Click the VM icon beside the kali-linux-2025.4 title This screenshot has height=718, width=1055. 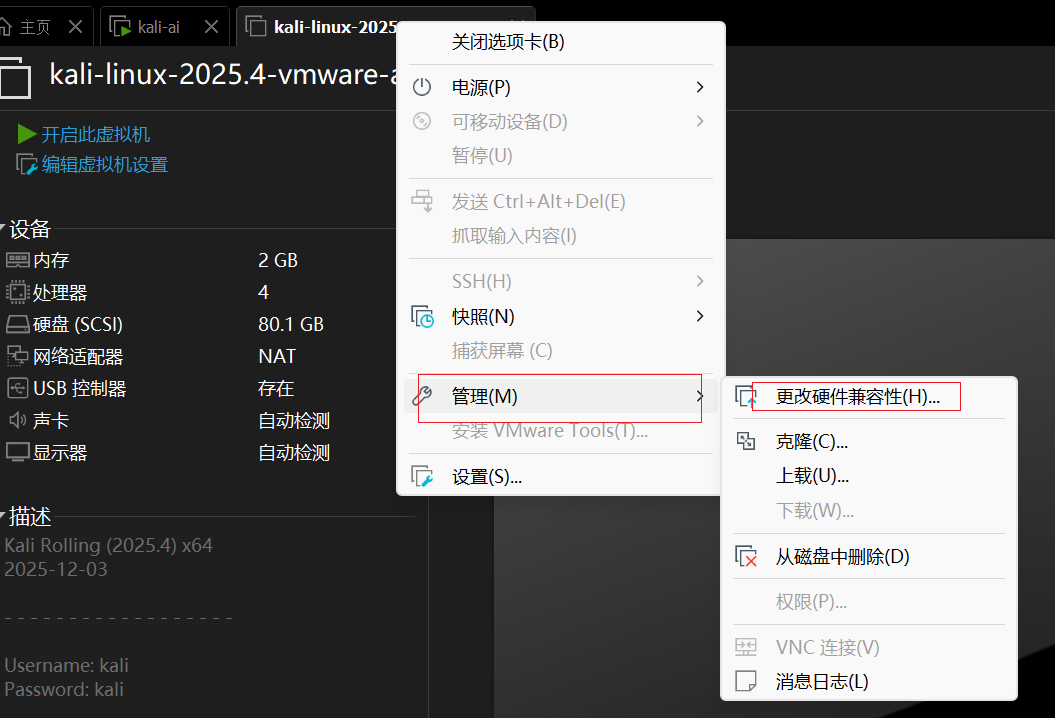point(15,78)
